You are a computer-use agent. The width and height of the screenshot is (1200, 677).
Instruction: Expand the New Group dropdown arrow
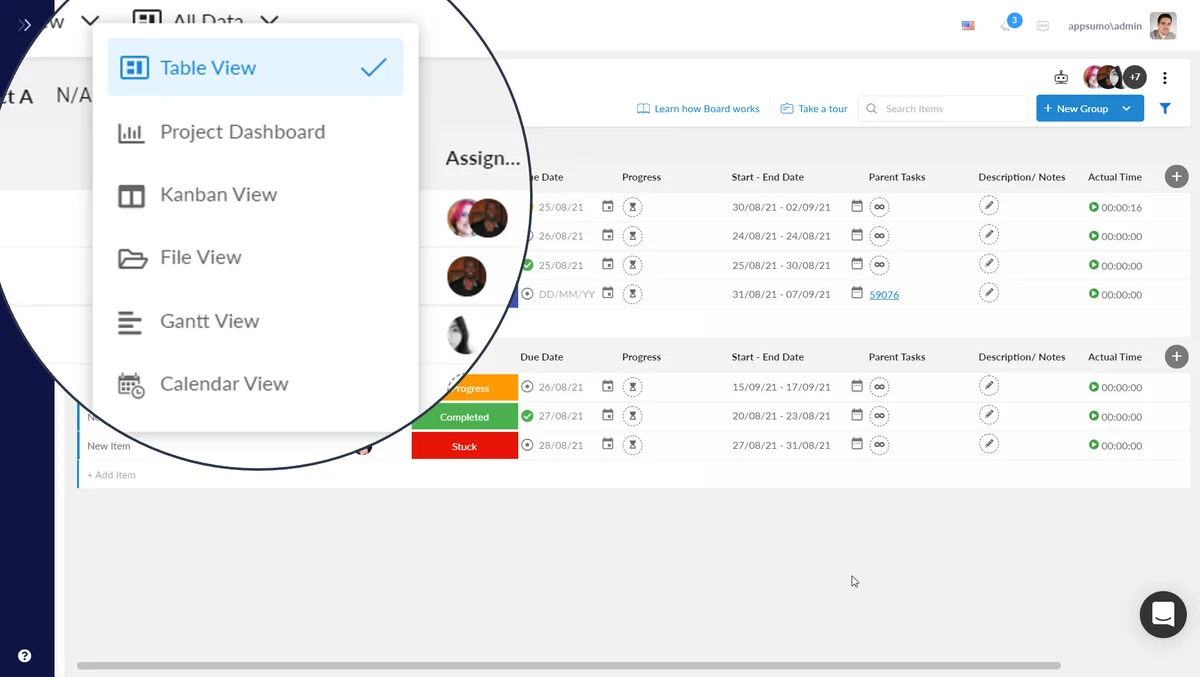(x=1127, y=109)
